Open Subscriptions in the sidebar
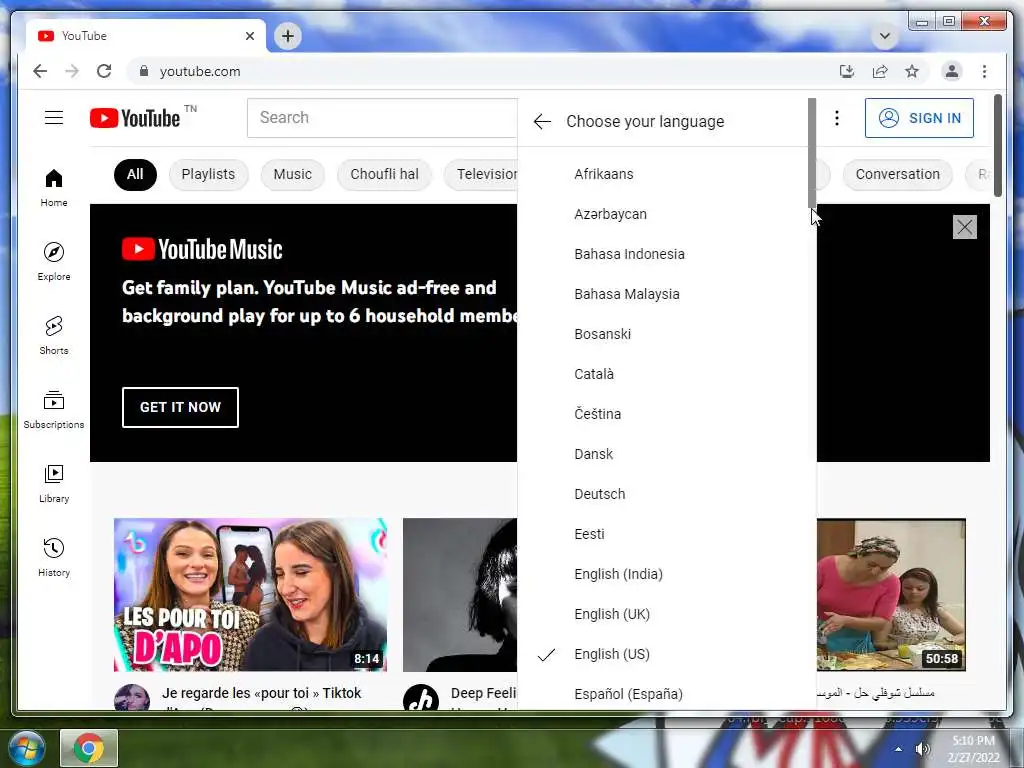 (54, 409)
